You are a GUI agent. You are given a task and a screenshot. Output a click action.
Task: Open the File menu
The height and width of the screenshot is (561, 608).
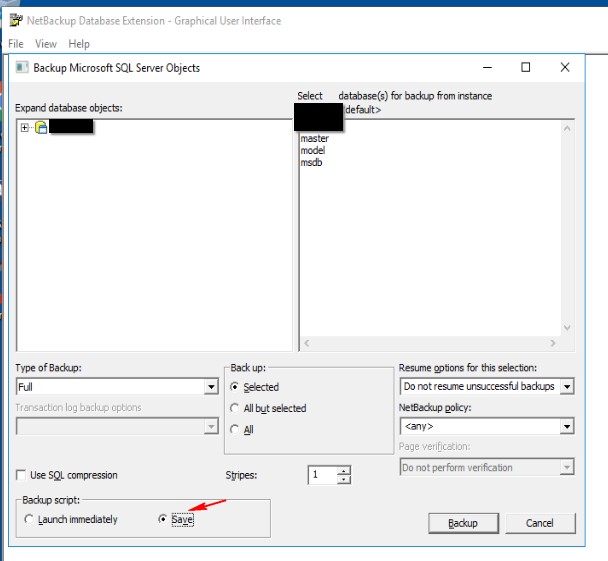[x=16, y=44]
